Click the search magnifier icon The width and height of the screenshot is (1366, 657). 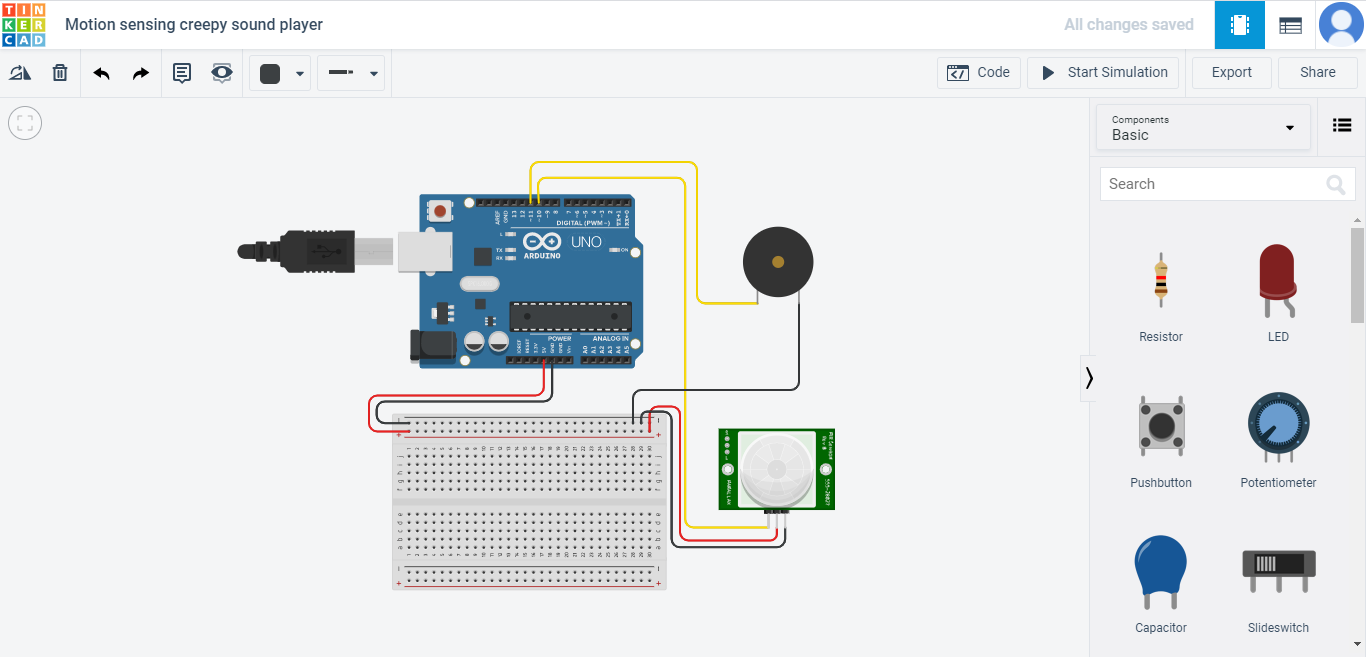tap(1336, 184)
